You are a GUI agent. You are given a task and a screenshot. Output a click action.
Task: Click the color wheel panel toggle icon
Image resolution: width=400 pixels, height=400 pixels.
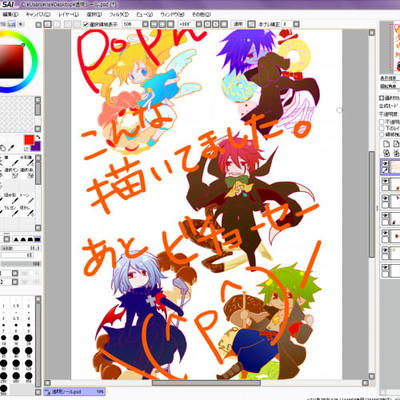click(x=12, y=24)
